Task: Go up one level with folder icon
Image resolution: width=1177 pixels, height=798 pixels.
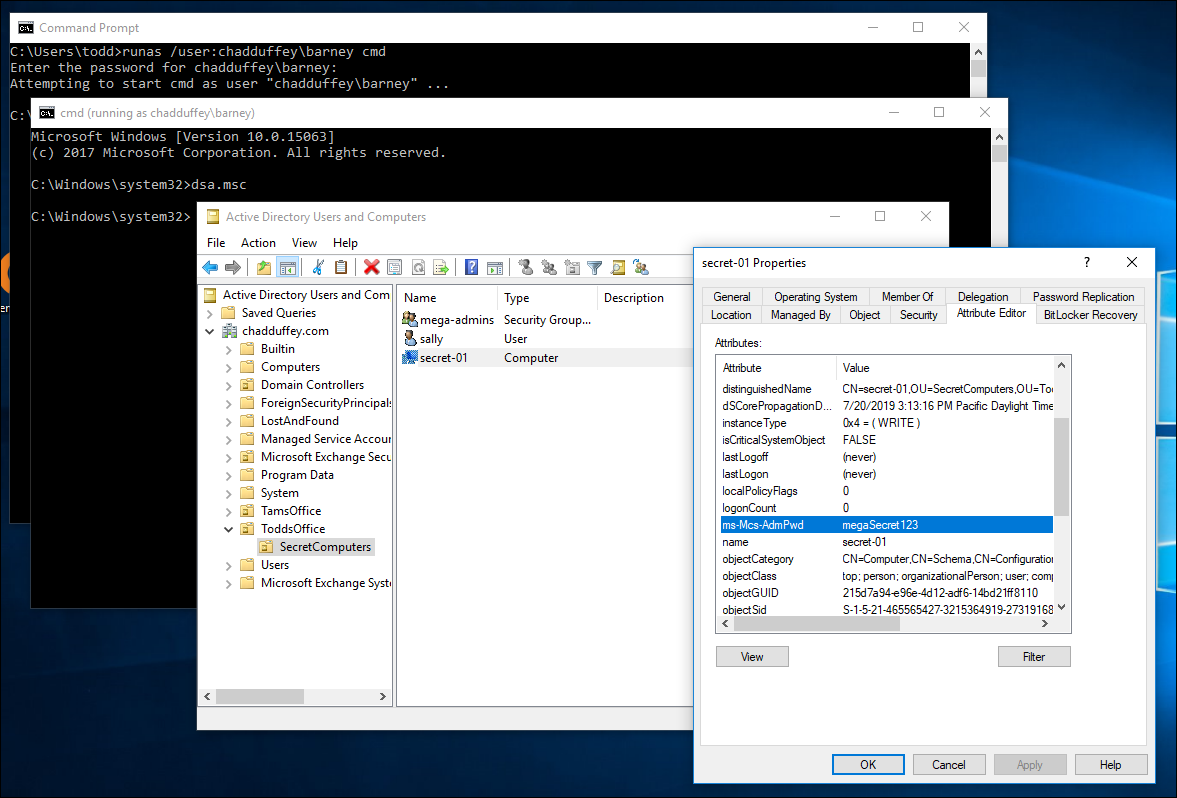Action: (x=263, y=267)
